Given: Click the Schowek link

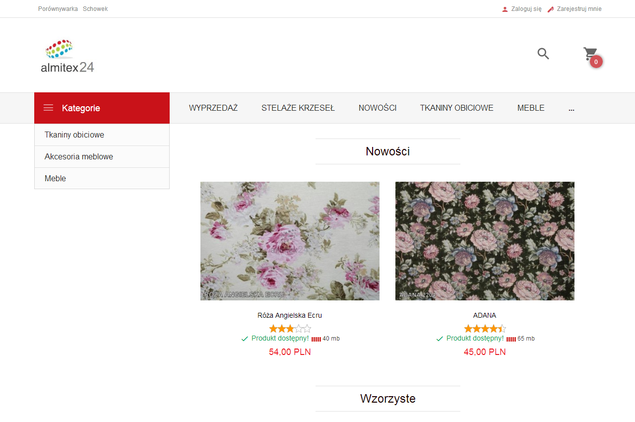Looking at the screenshot, I should coord(95,8).
